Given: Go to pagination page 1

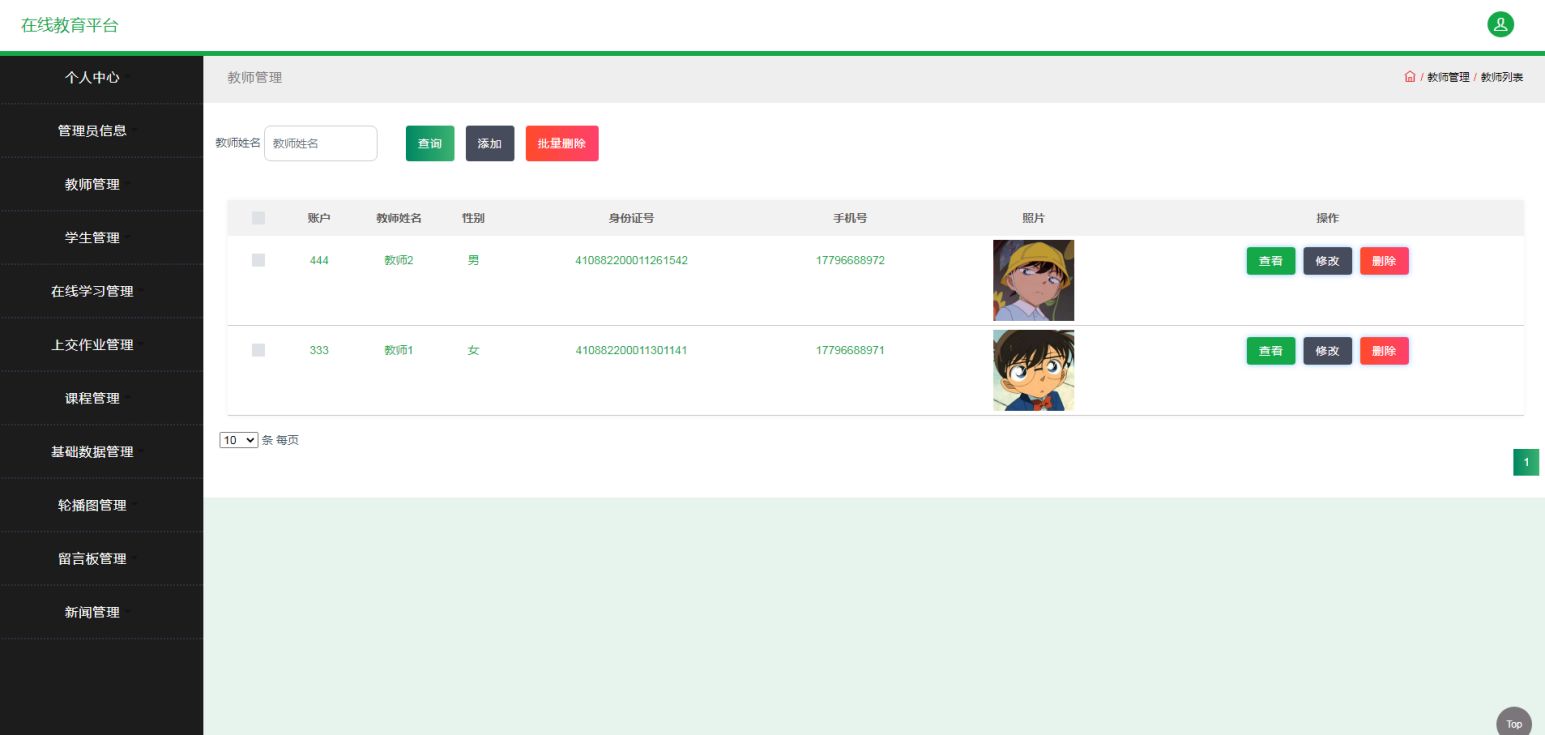Looking at the screenshot, I should pos(1526,462).
